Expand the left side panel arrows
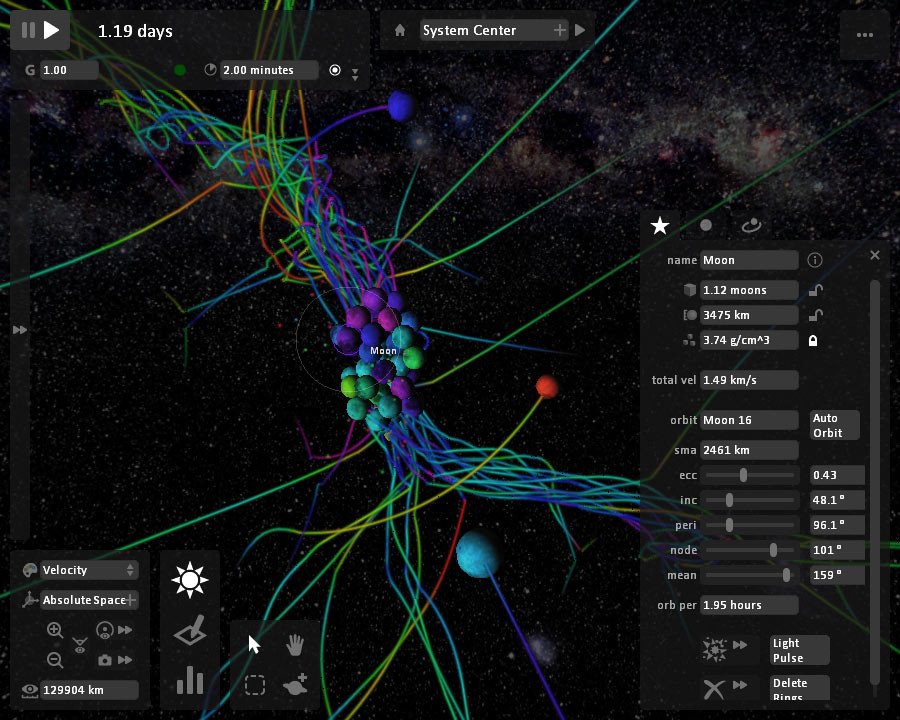 pos(20,330)
